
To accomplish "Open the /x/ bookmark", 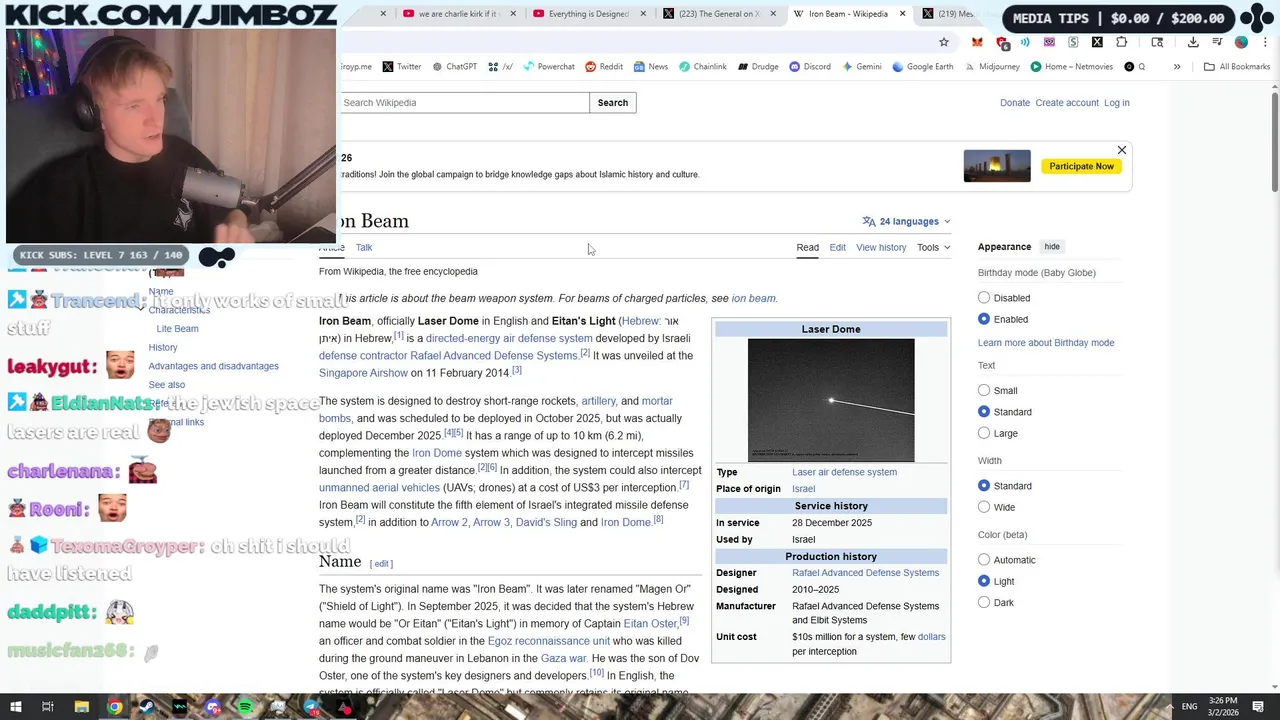I will tap(500, 67).
